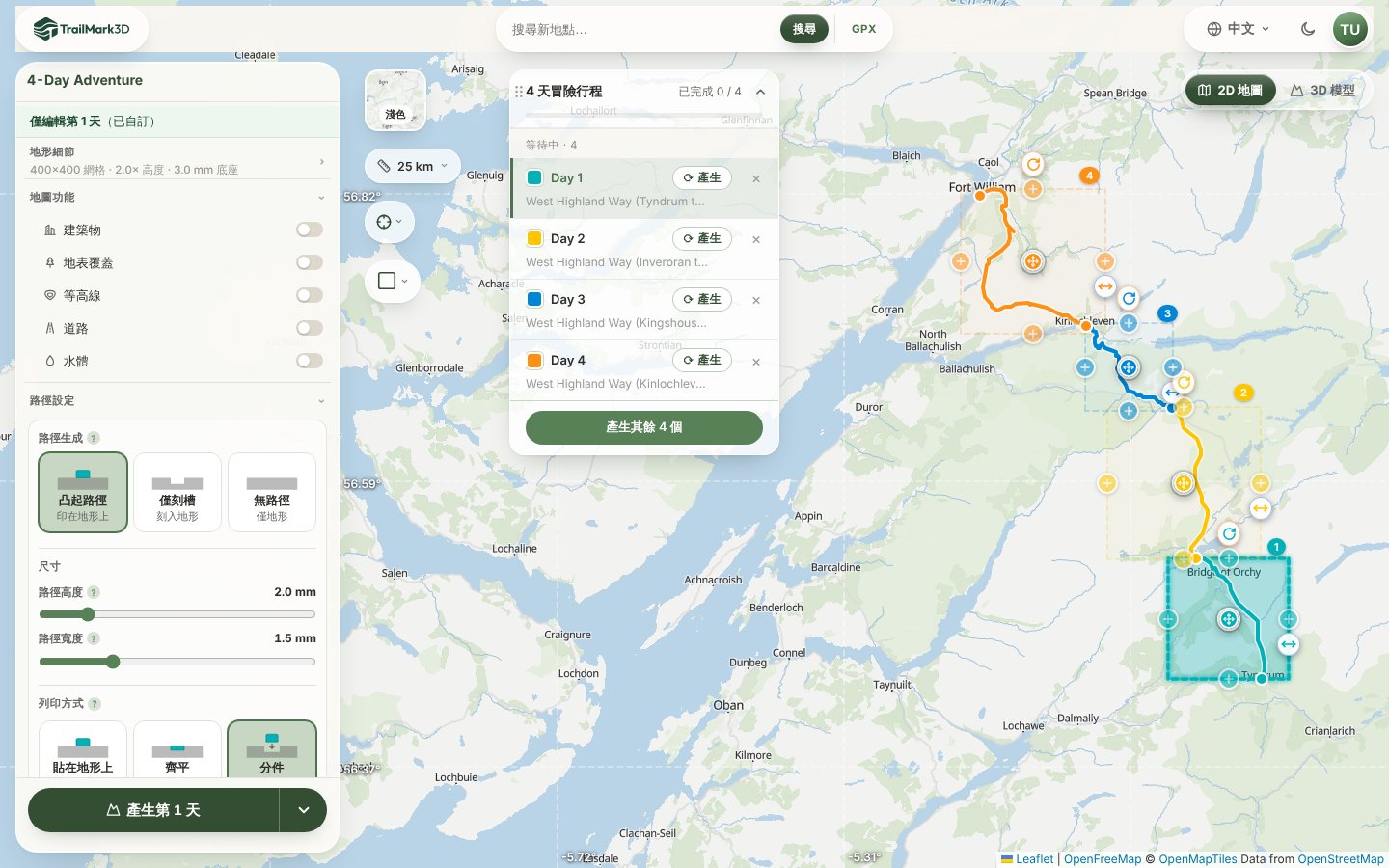Click rotate handle of Day 1 area

(1228, 533)
